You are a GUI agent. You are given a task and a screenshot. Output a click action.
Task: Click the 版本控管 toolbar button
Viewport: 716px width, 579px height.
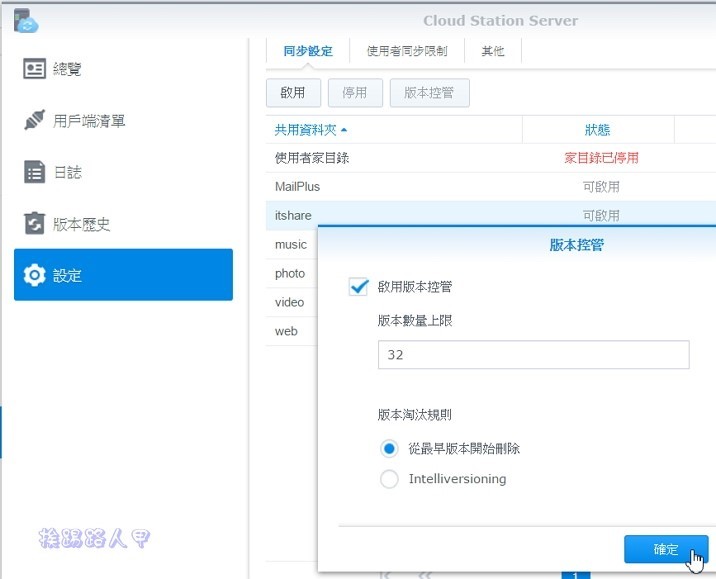pos(429,93)
